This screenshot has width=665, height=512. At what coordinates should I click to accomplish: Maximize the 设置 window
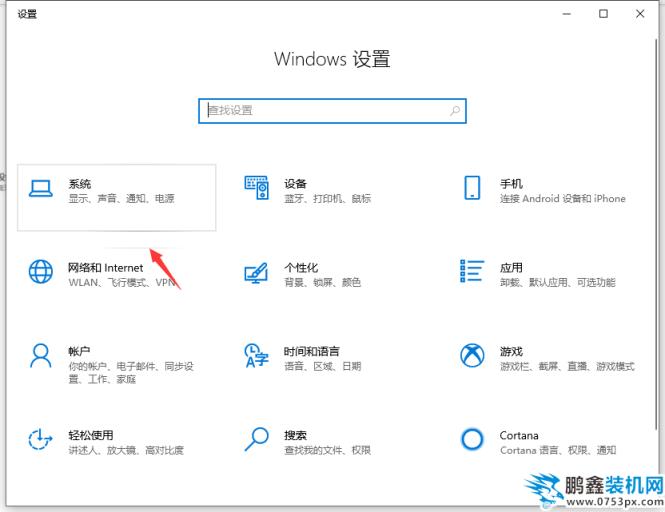point(603,14)
